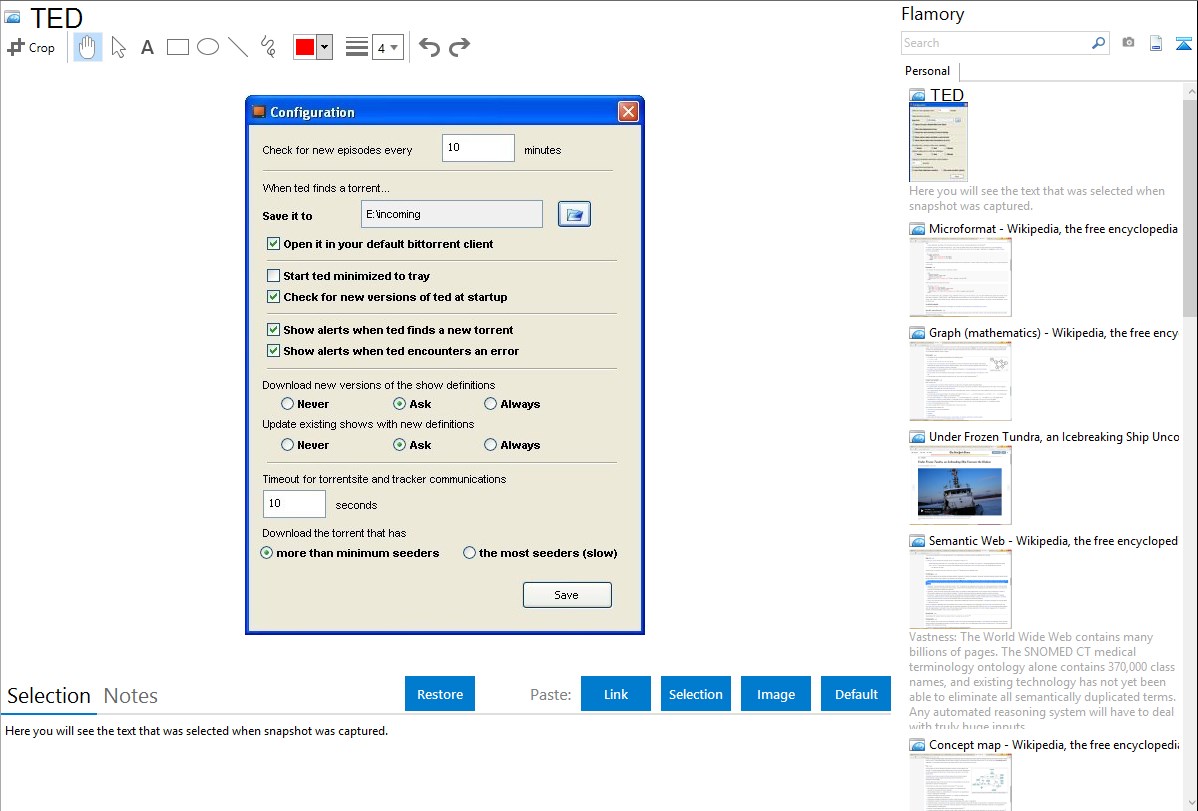Open the Personal tab
This screenshot has height=811, width=1198.
(927, 71)
